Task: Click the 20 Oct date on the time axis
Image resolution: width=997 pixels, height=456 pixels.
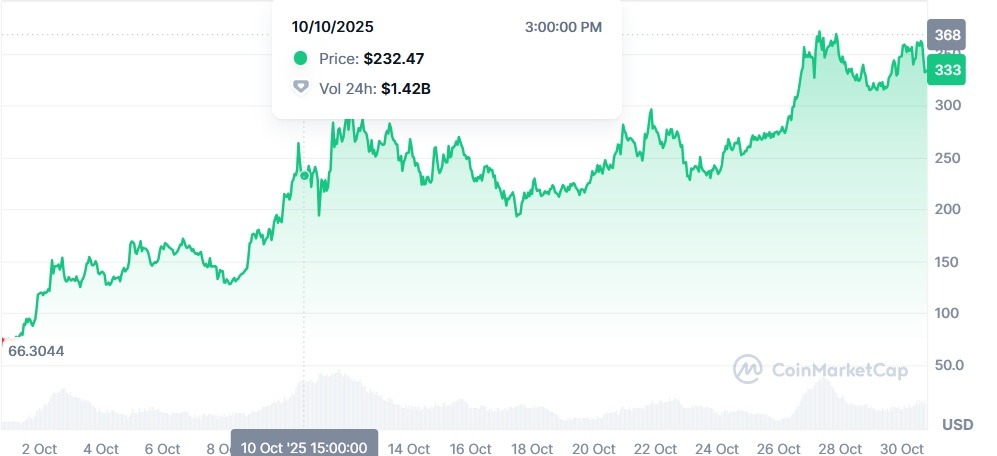Action: [x=594, y=448]
